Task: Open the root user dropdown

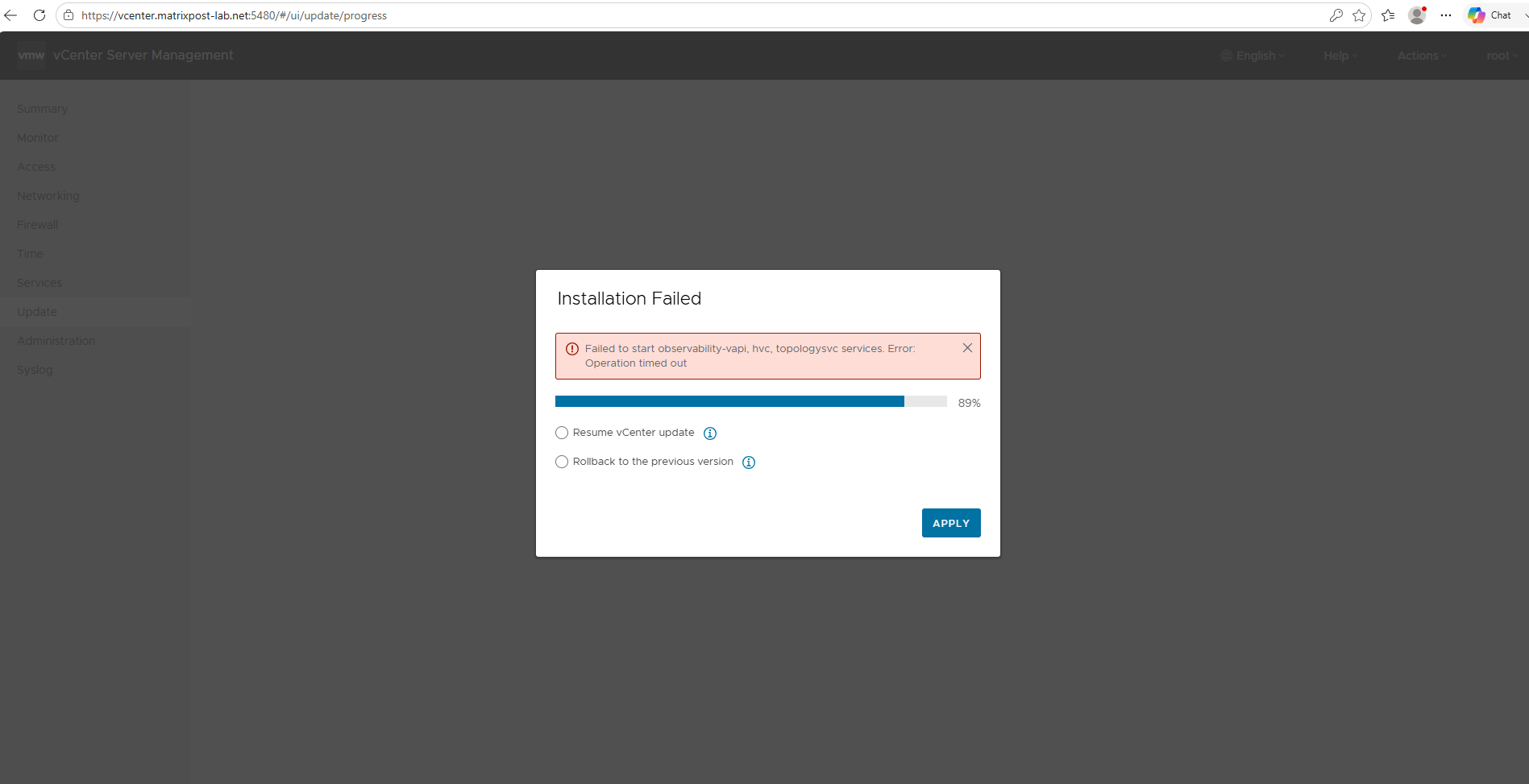Action: [1502, 56]
